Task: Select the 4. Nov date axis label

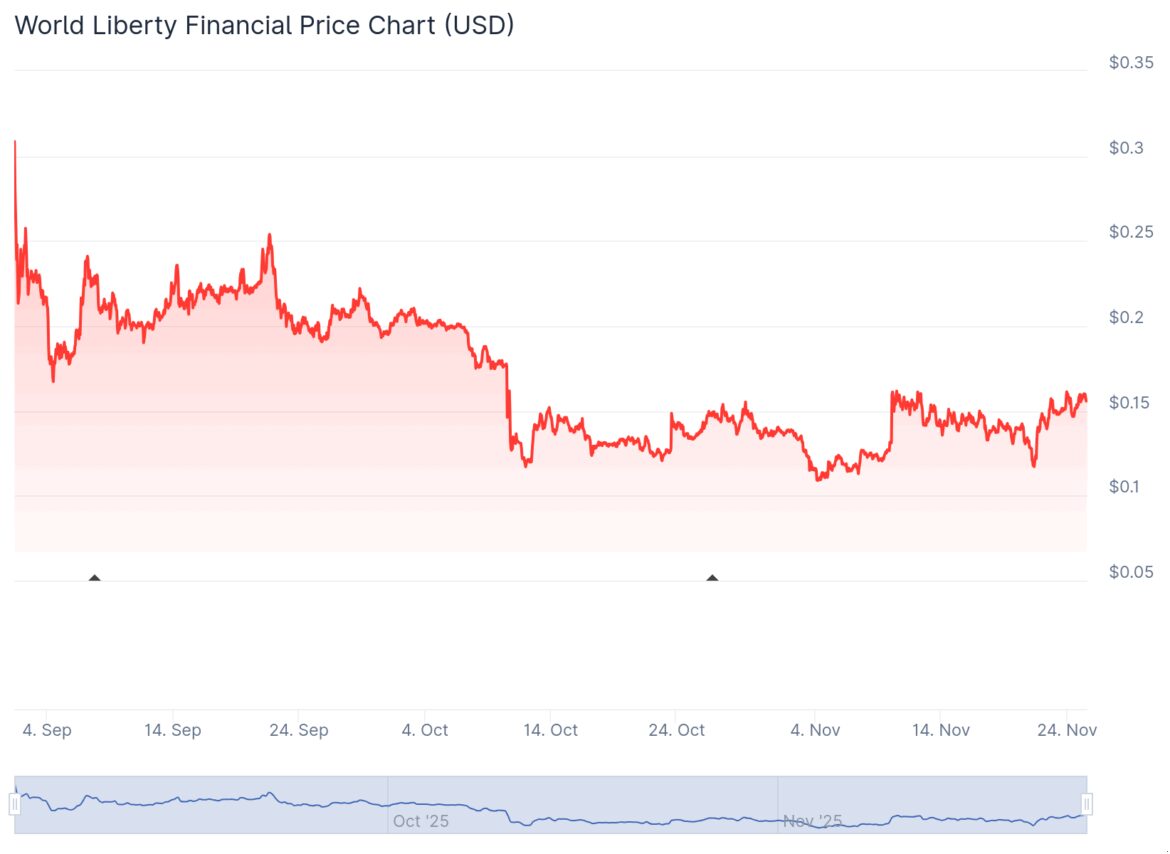Action: tap(815, 730)
